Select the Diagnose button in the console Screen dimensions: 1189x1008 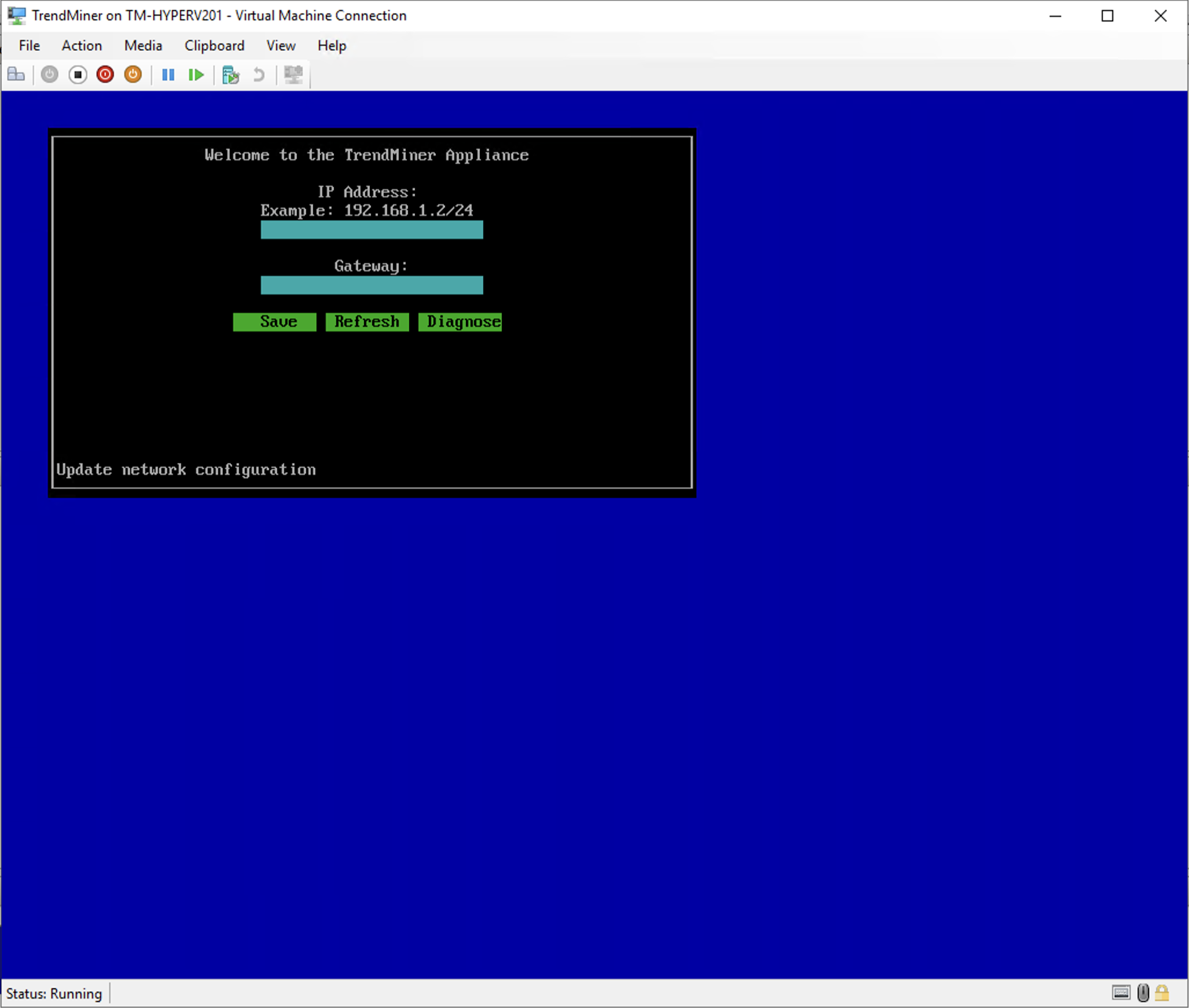click(460, 322)
